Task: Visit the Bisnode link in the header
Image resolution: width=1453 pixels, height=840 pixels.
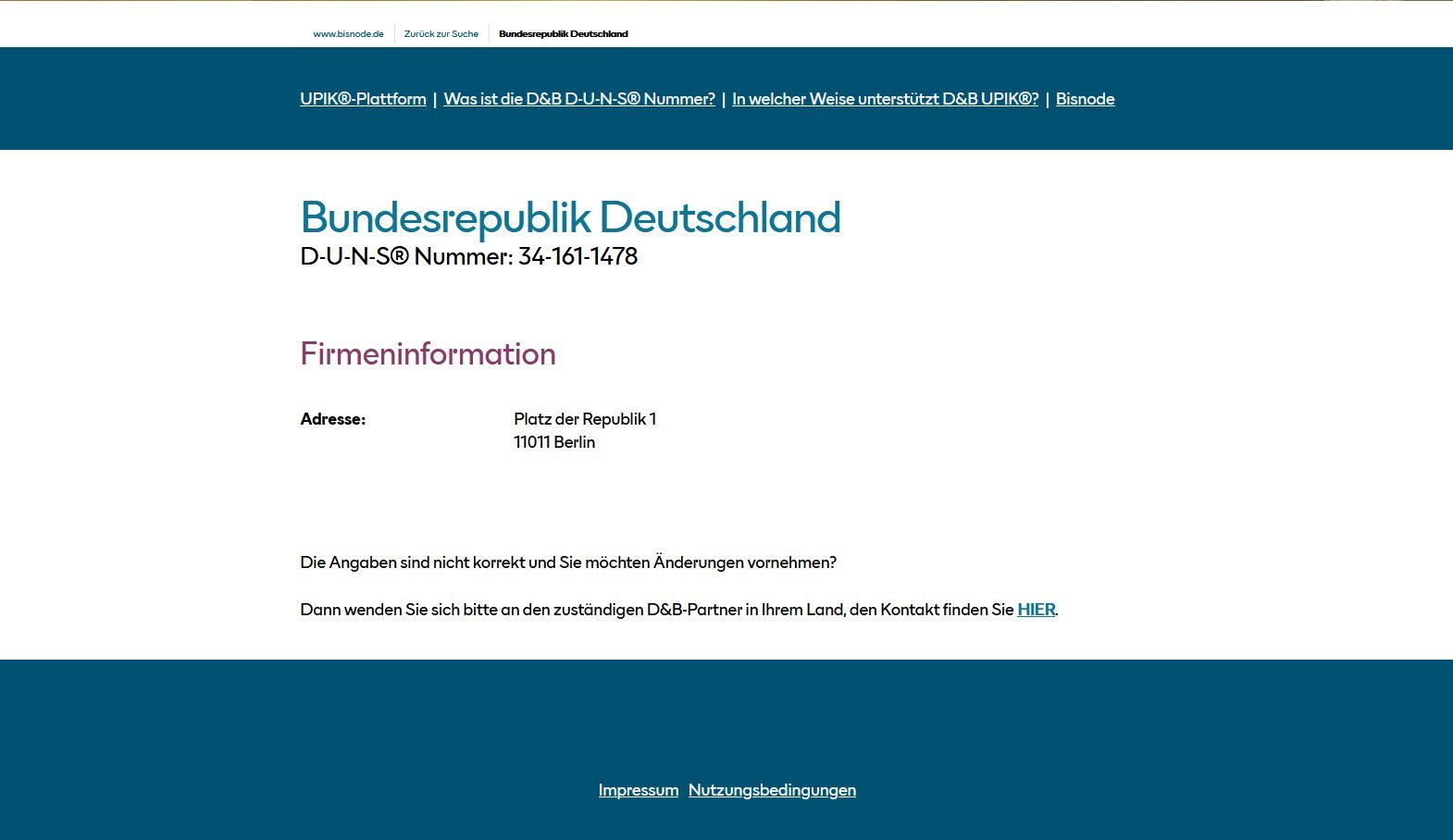Action: [1086, 99]
